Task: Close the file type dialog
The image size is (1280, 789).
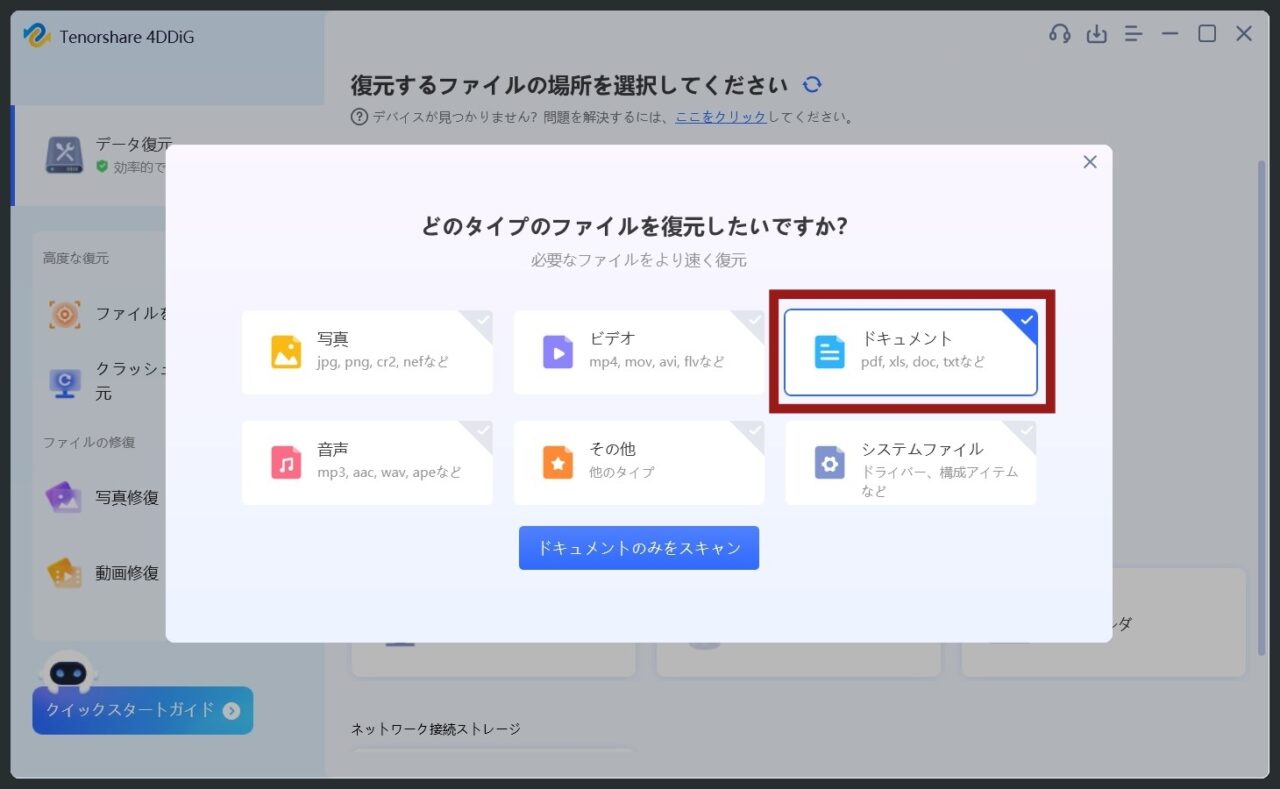Action: [1090, 162]
